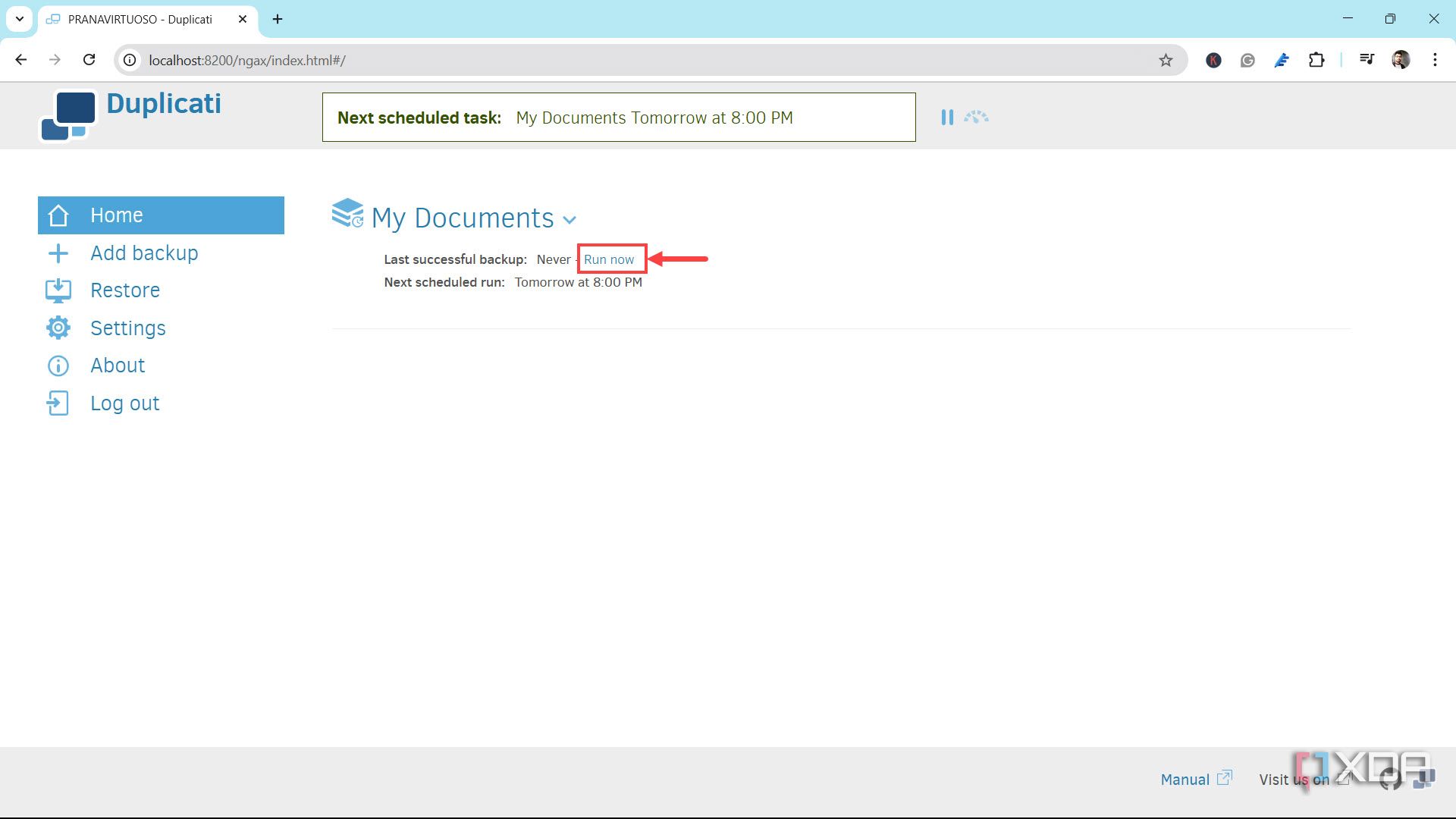1456x819 pixels.
Task: Open the browser Extensions puzzle icon
Action: coord(1316,60)
